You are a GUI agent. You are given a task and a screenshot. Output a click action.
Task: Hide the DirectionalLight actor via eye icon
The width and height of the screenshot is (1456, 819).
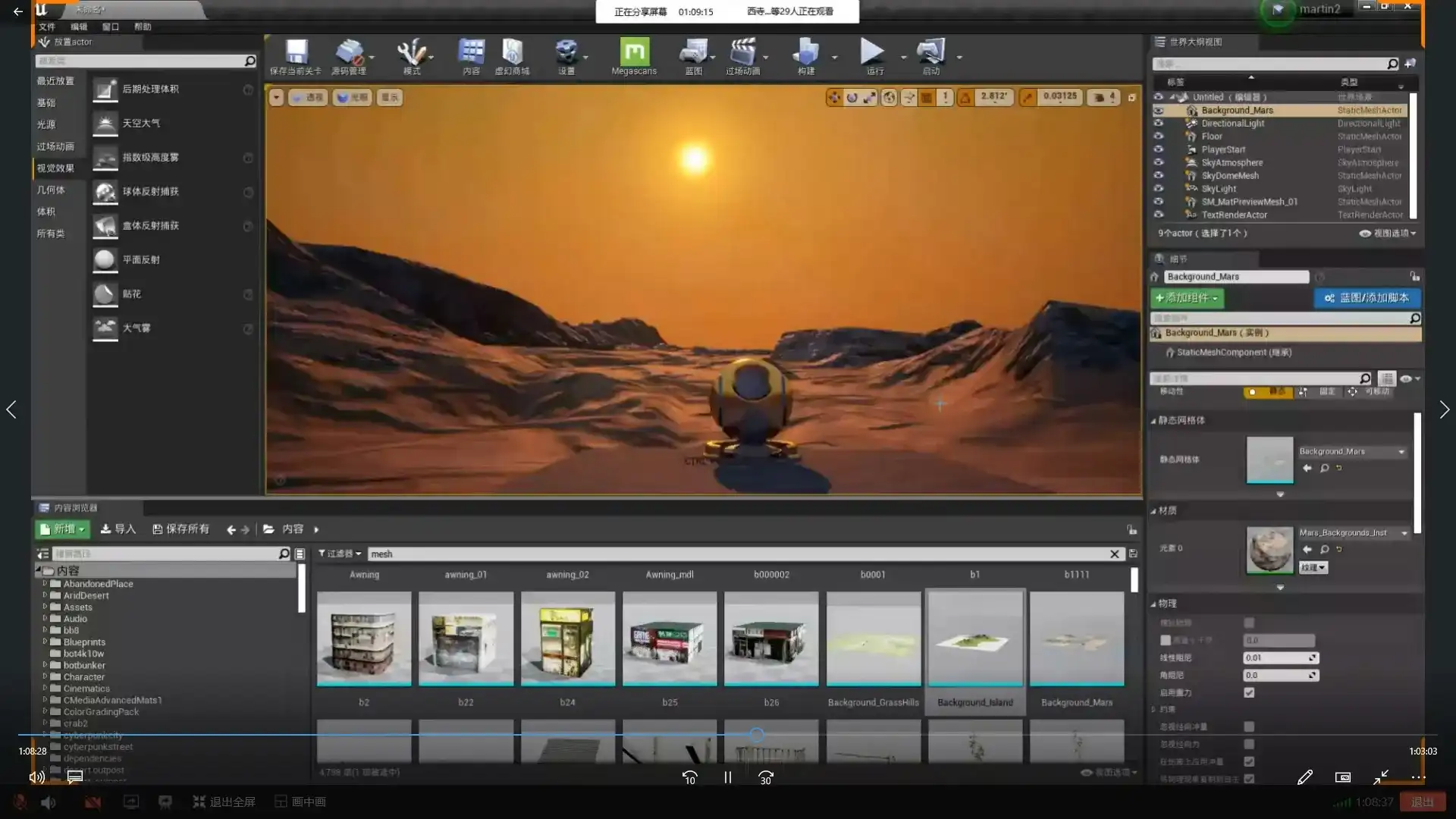[x=1158, y=124]
